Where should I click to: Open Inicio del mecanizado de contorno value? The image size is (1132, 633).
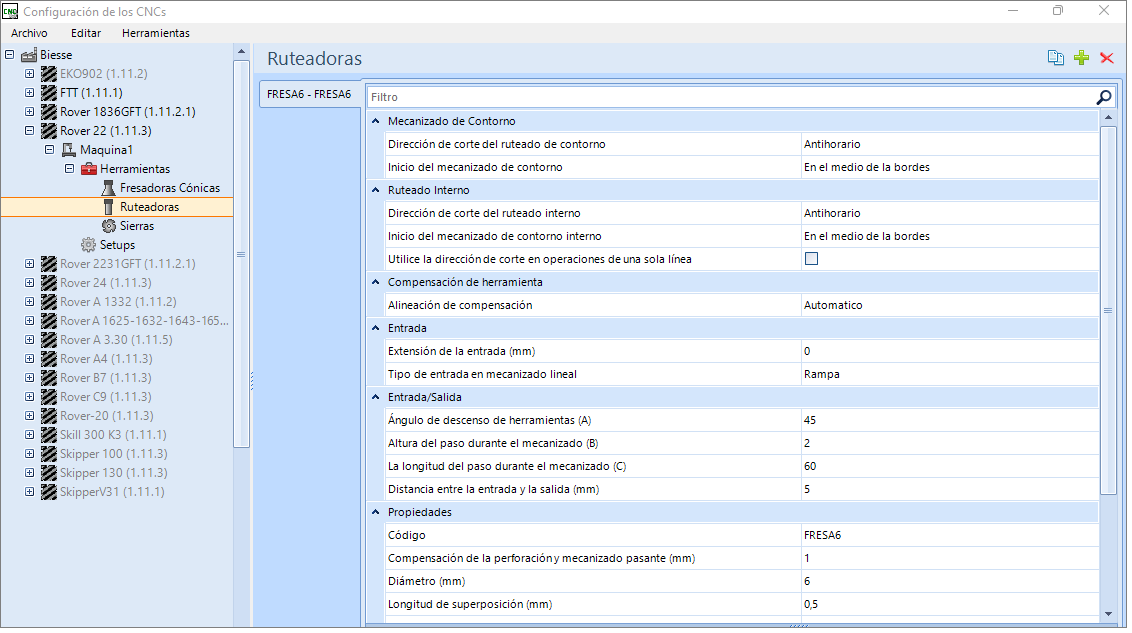950,167
